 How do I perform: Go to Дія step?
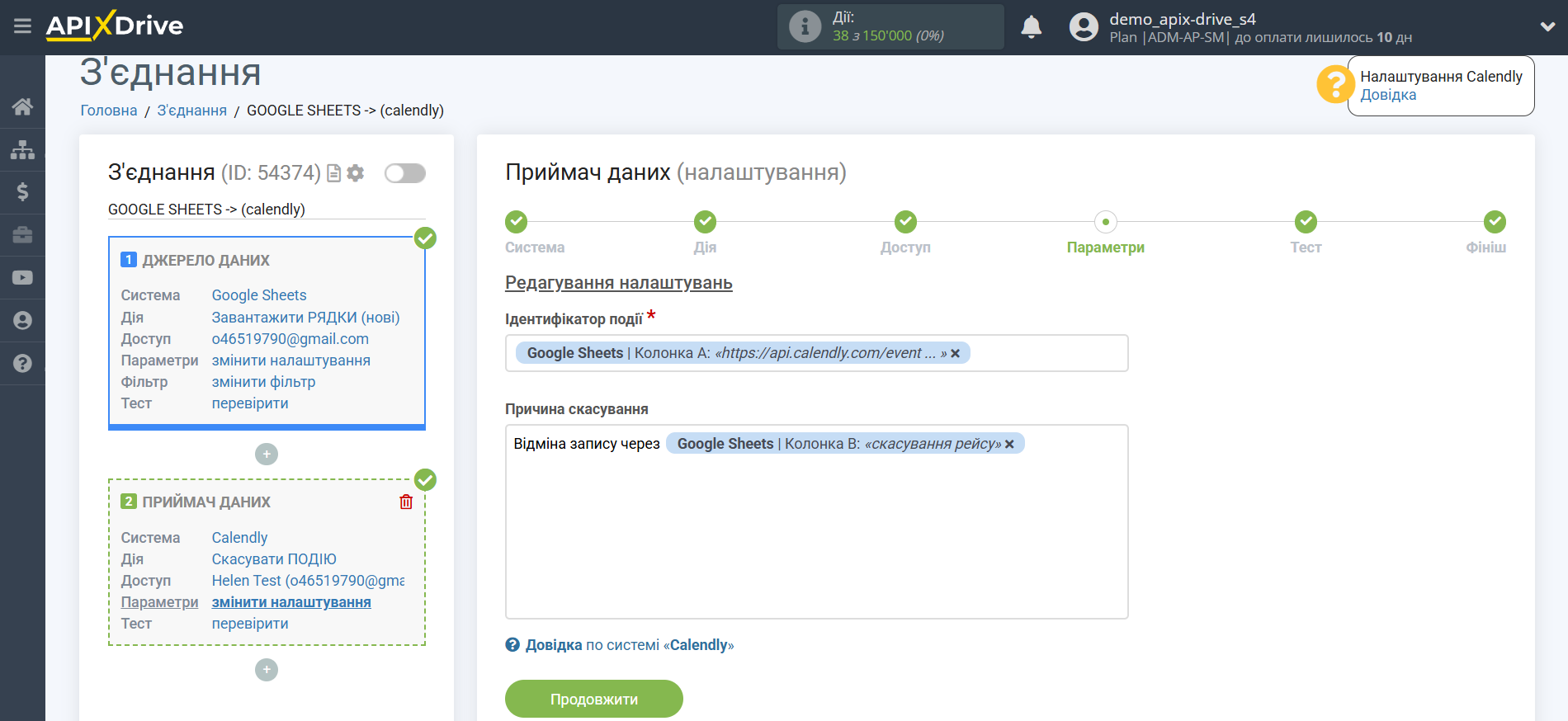point(705,222)
